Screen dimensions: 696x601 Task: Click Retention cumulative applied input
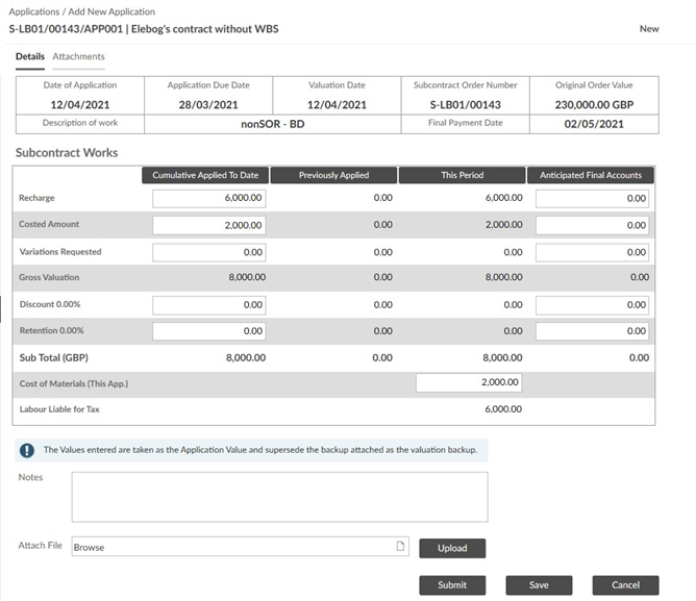(209, 330)
